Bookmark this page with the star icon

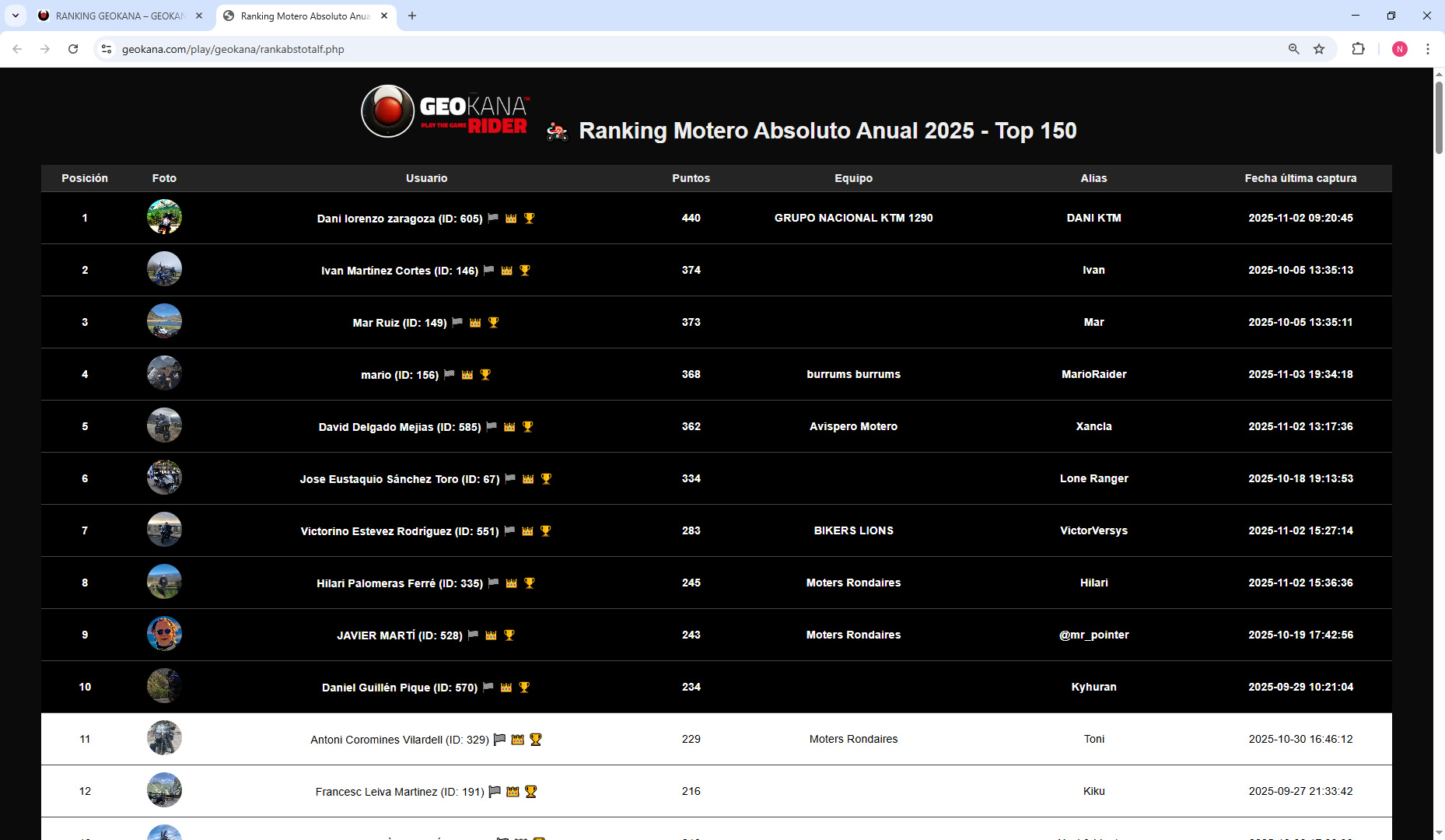1319,49
